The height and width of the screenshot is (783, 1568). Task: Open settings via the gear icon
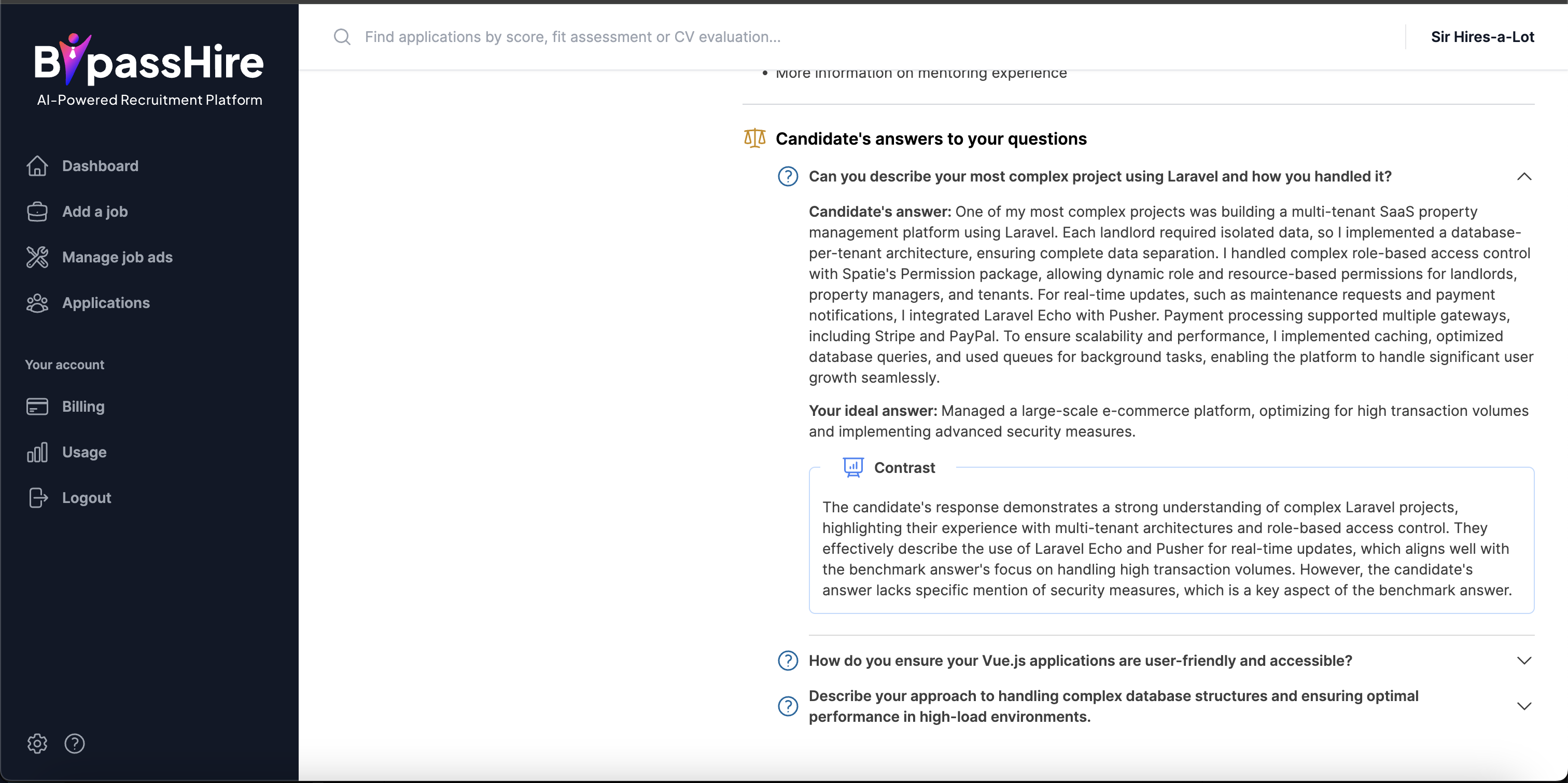click(x=37, y=744)
